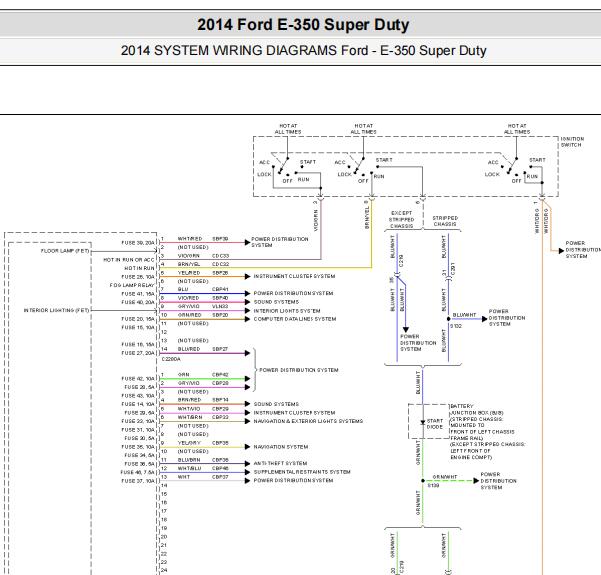Screen dimensions: 601x575
Task: Select the 'GRY/VIO VLN33' wire label
Action: [203, 306]
